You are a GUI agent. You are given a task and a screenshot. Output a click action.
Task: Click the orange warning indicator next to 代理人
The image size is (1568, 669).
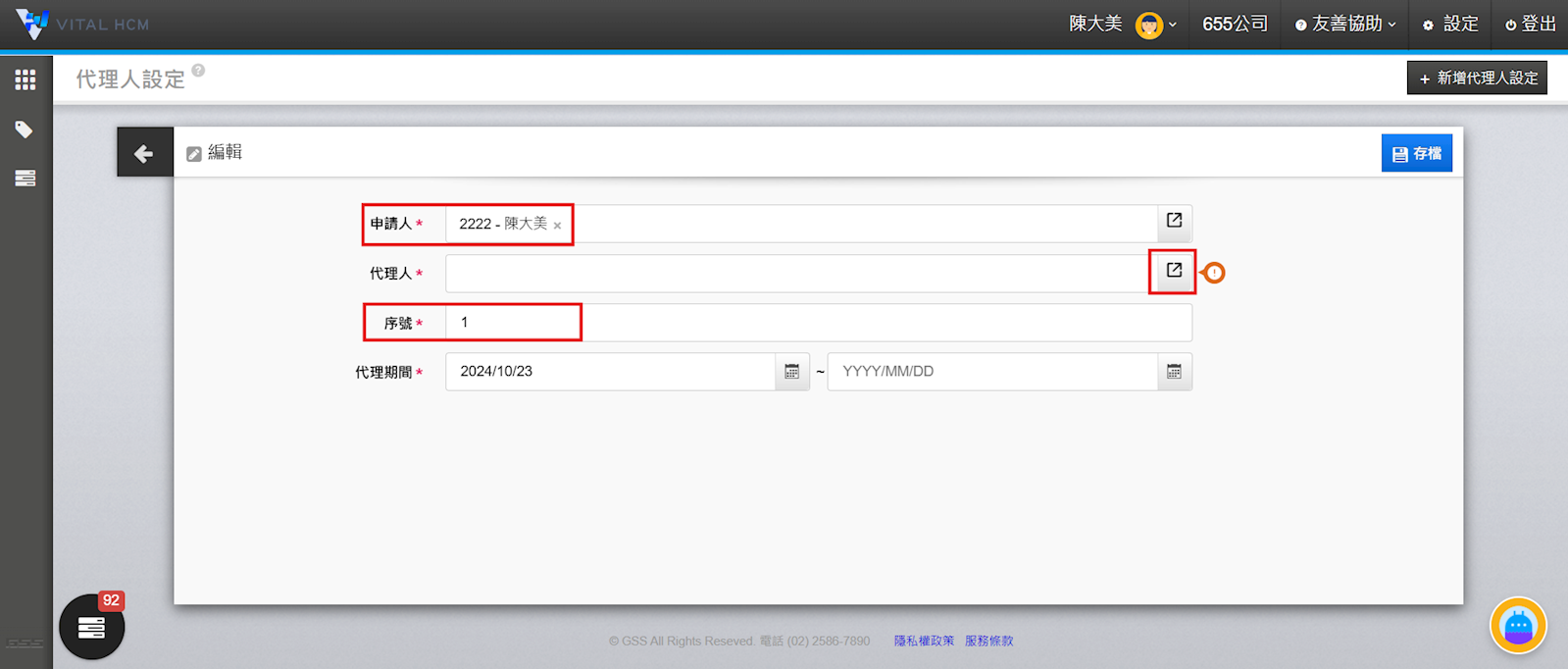tap(1214, 273)
